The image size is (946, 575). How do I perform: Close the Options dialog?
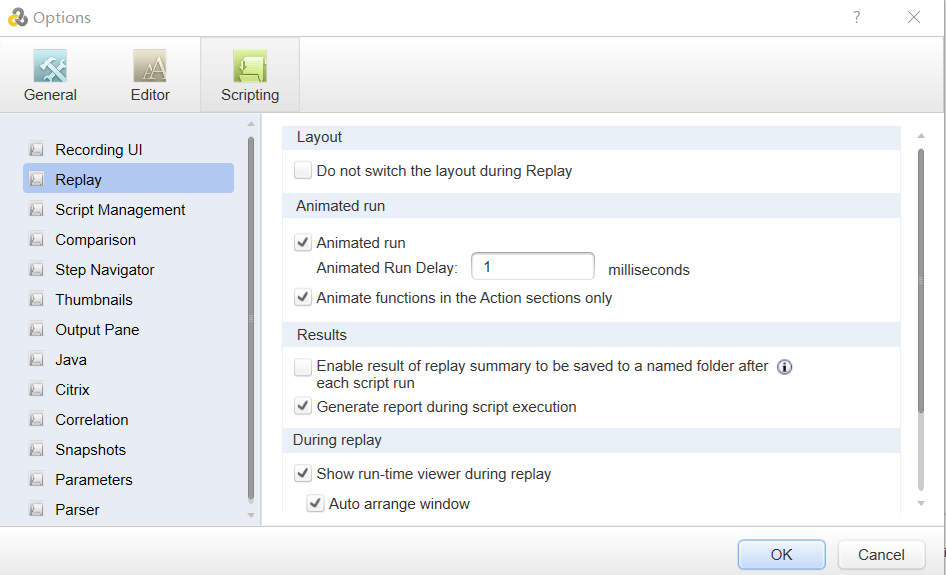click(914, 17)
